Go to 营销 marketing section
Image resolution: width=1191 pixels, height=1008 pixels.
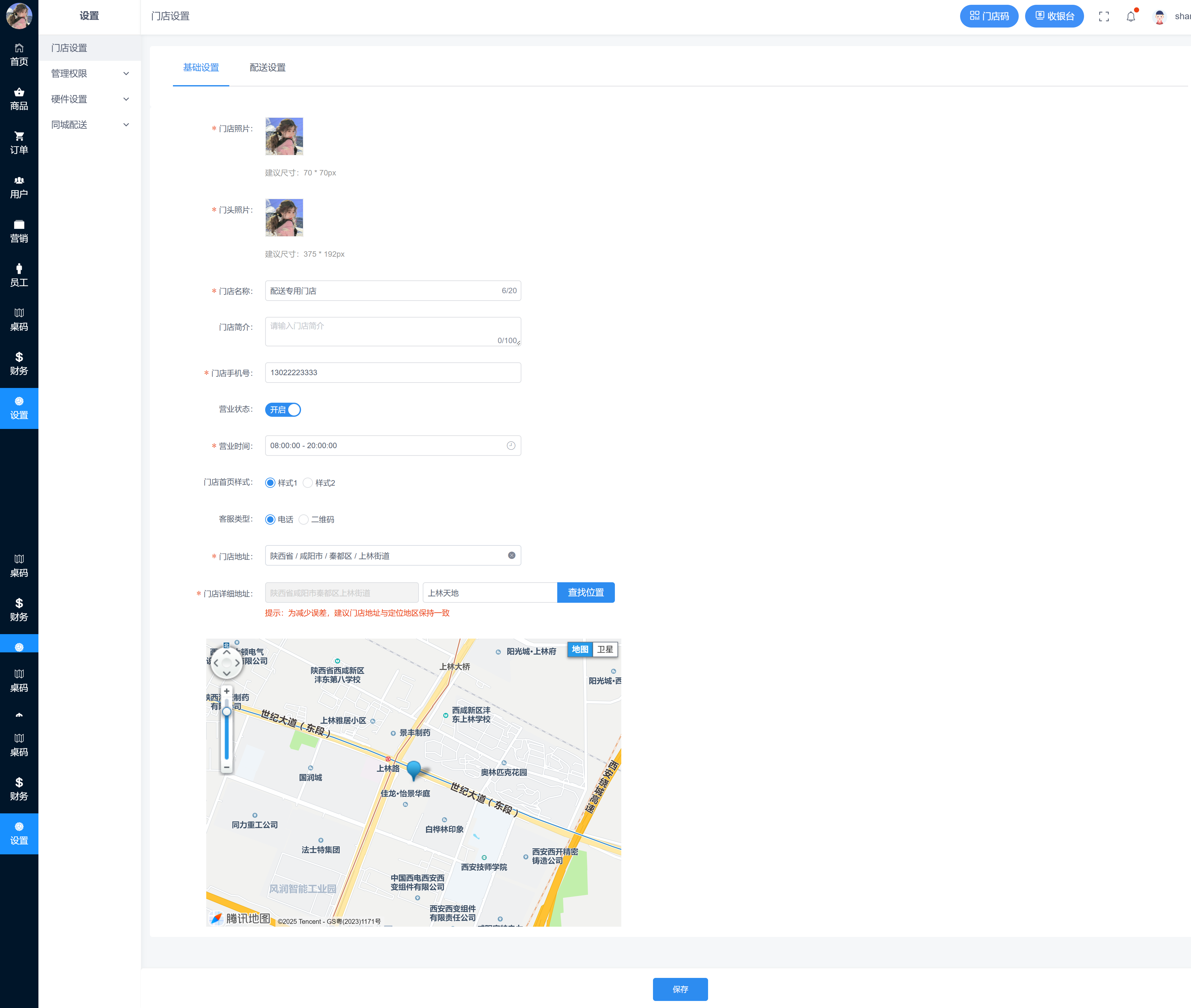pos(19,231)
